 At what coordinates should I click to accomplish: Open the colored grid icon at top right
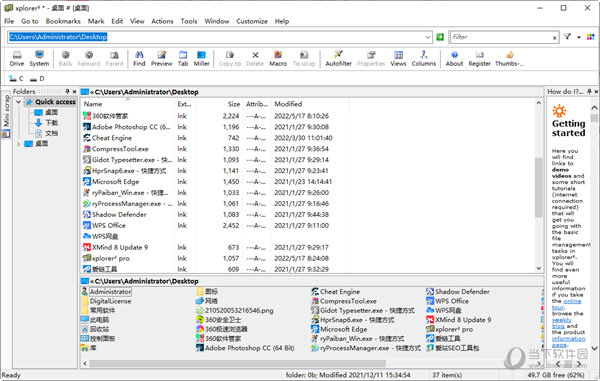coord(590,37)
